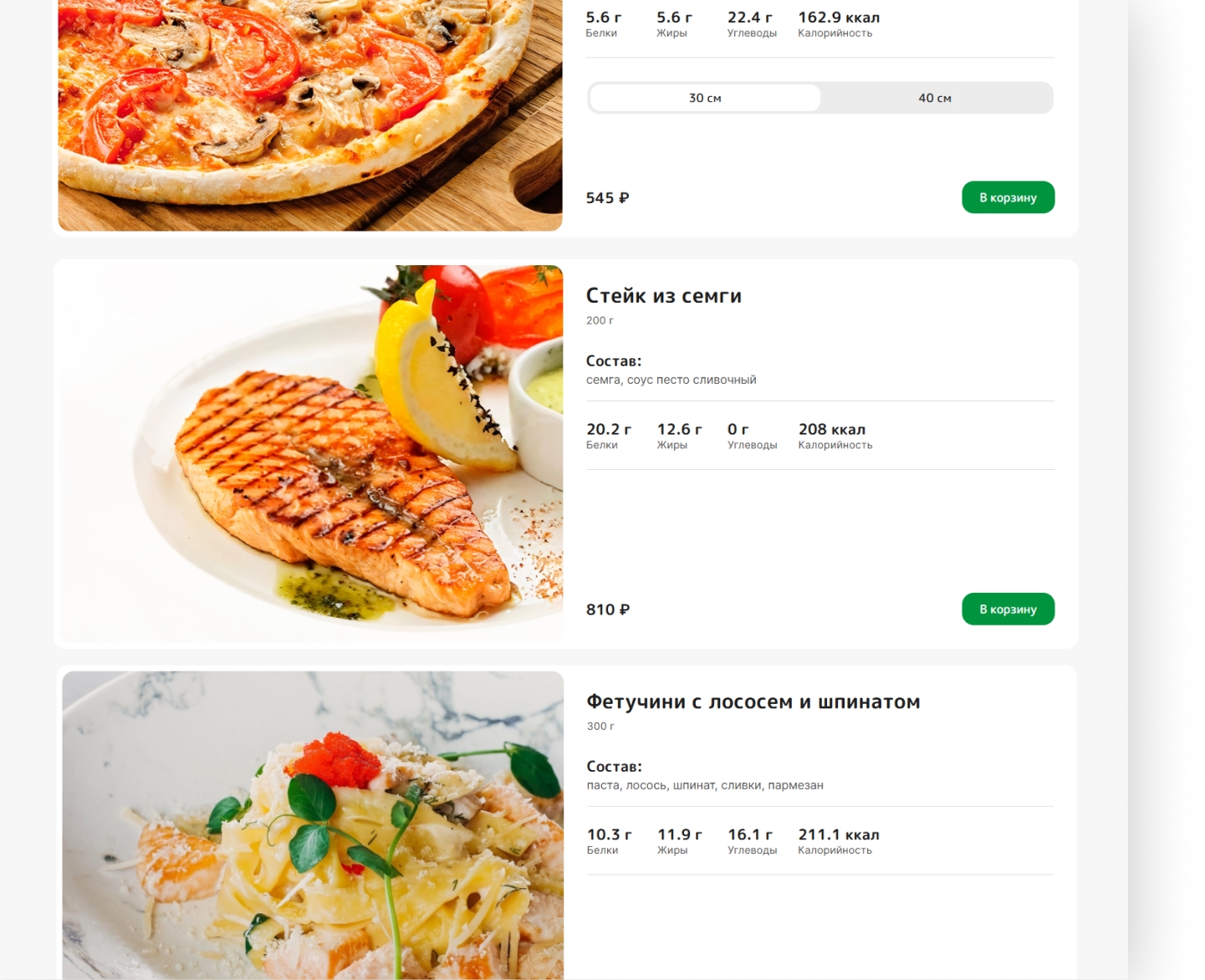Click the 162.9 ккал calorie value
Screen dimensions: 1205x980
click(x=839, y=18)
